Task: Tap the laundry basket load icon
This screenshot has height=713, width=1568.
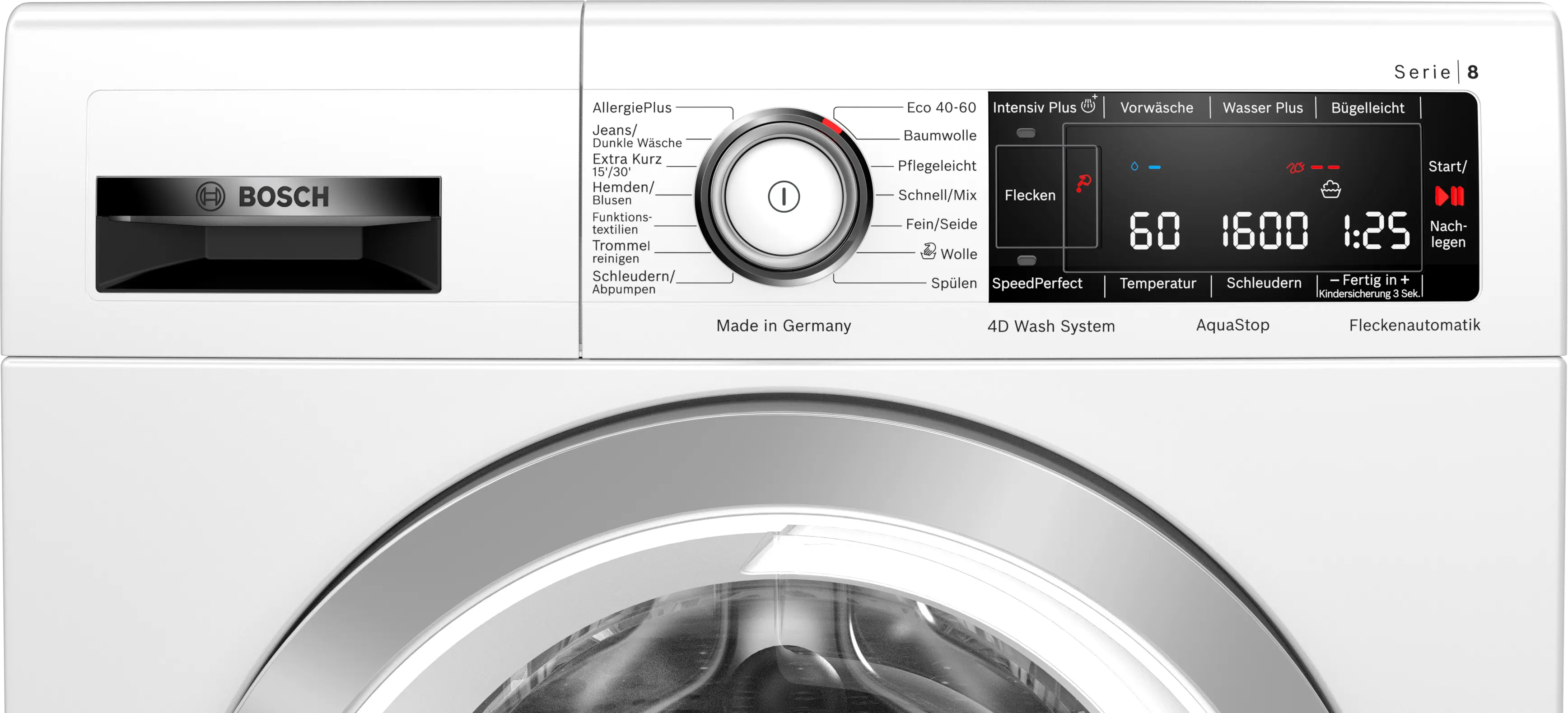Action: [x=1330, y=190]
